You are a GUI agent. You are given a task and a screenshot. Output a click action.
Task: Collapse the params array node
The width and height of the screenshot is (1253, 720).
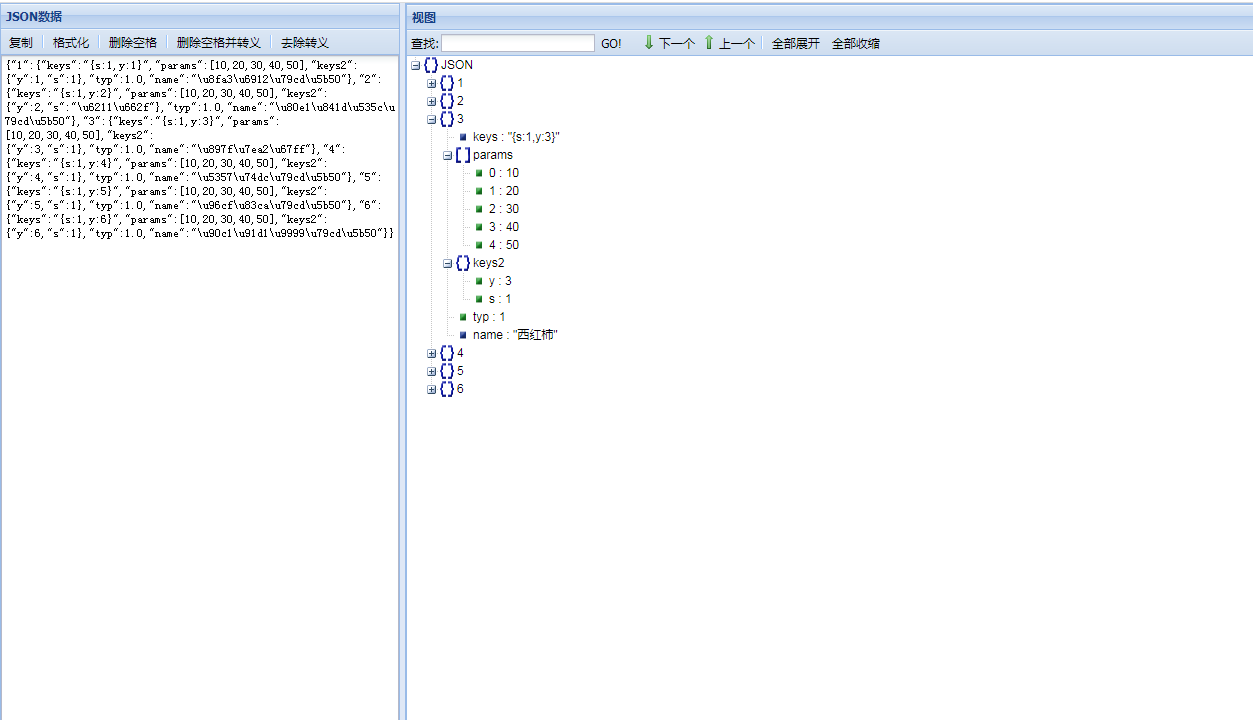click(446, 155)
